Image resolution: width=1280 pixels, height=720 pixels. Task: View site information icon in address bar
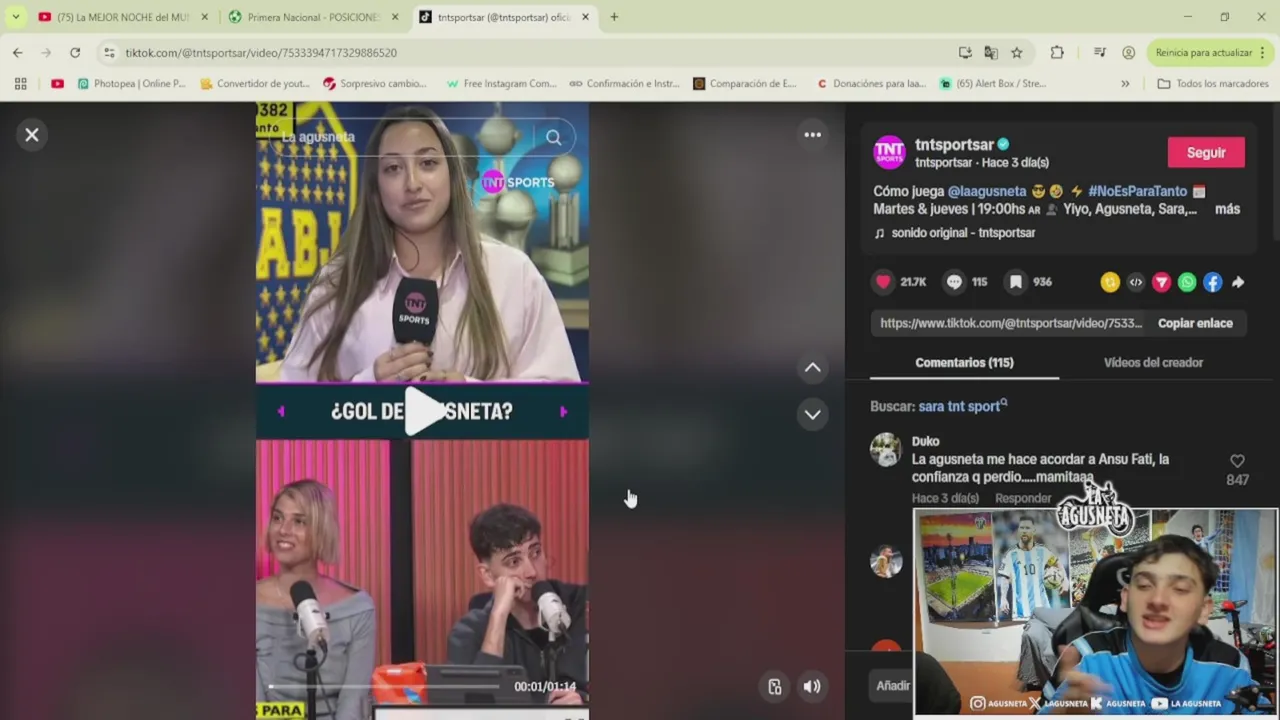point(109,53)
